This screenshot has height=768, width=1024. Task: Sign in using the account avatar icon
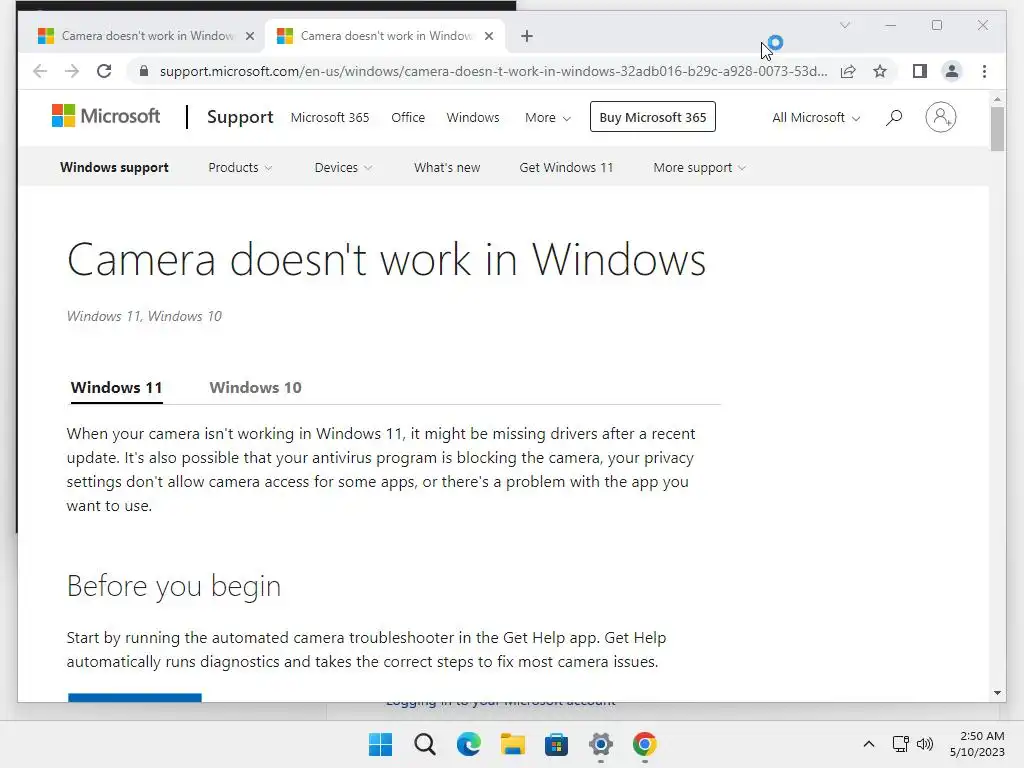[x=940, y=118]
